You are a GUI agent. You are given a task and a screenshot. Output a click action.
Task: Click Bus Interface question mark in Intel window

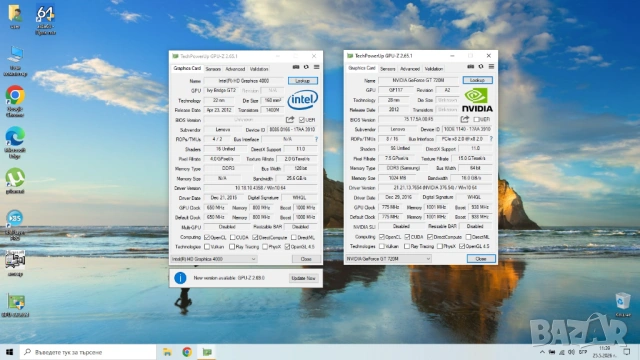[x=316, y=139]
